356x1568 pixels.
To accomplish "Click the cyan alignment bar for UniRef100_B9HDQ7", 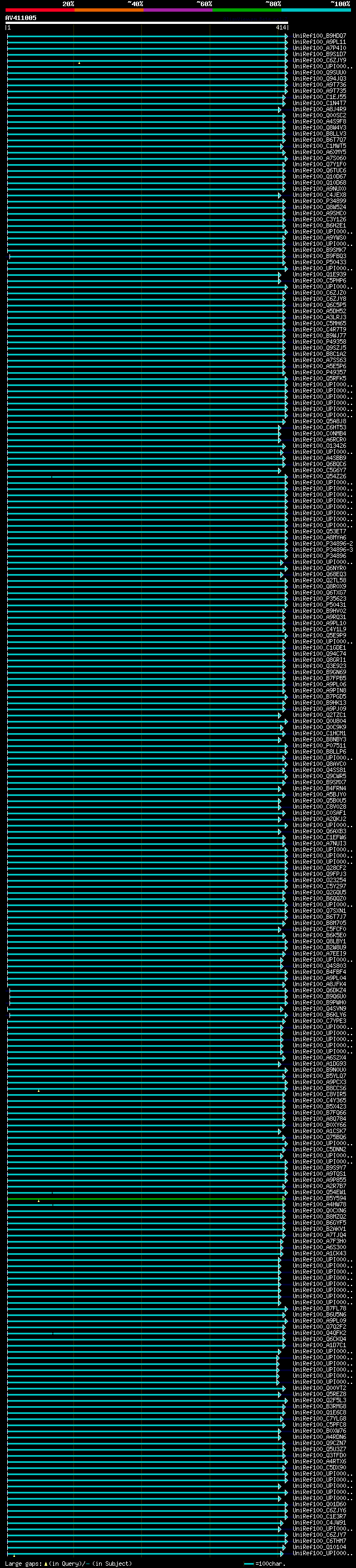I will tap(147, 37).
